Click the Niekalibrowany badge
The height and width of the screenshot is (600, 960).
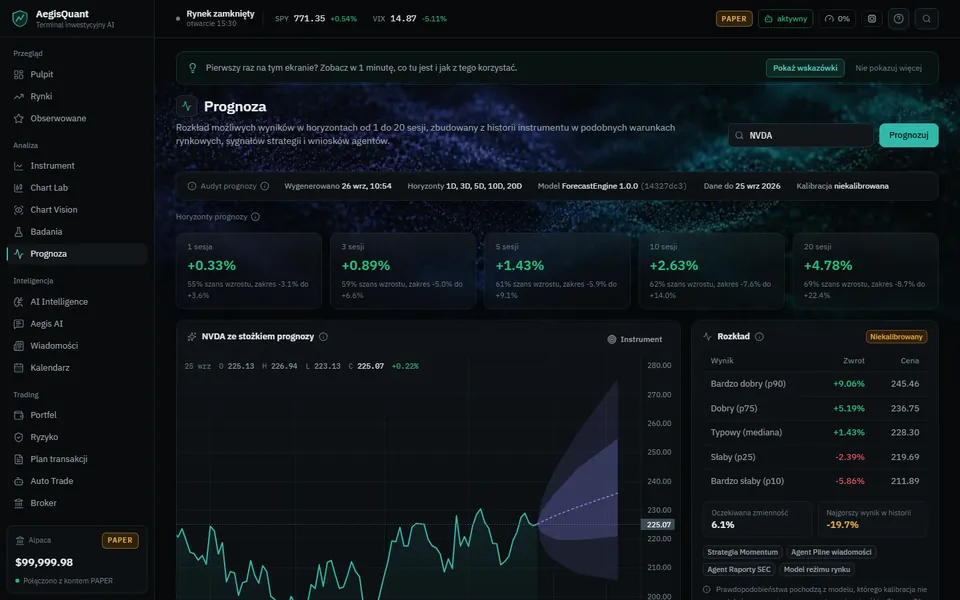pos(896,337)
